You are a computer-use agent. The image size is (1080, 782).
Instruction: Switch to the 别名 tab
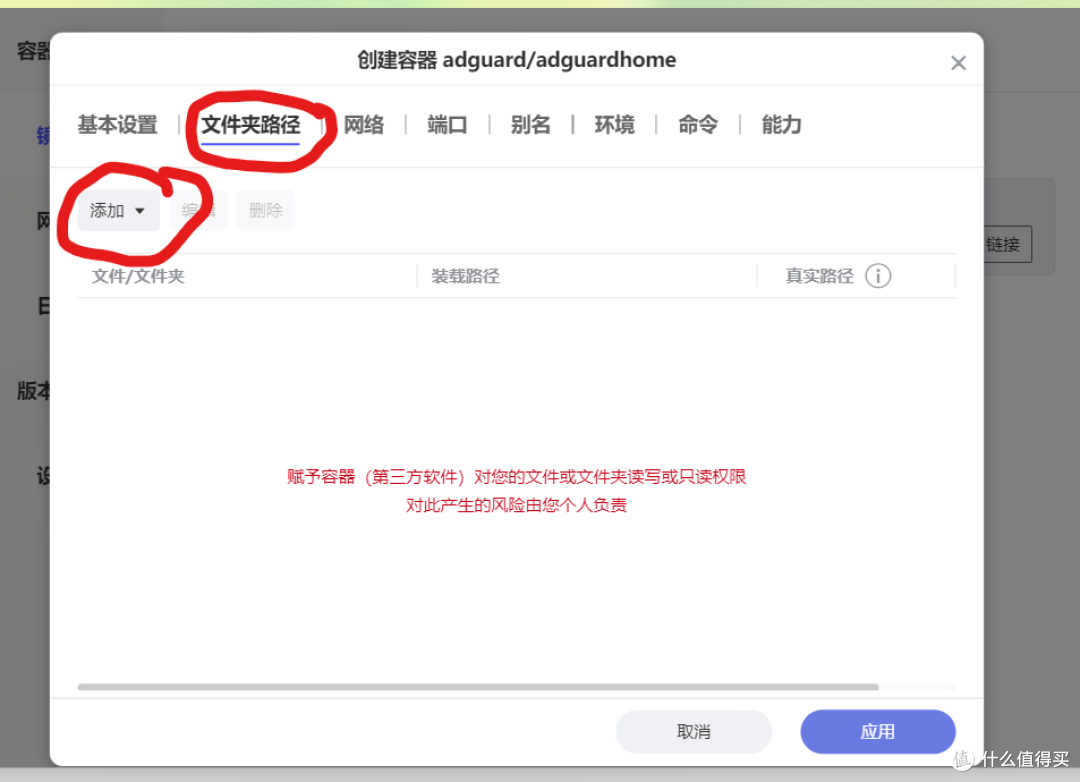tap(530, 125)
